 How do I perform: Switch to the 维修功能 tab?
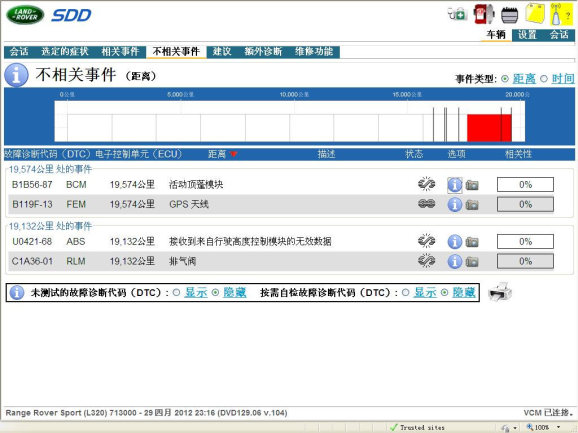pyautogui.click(x=314, y=52)
